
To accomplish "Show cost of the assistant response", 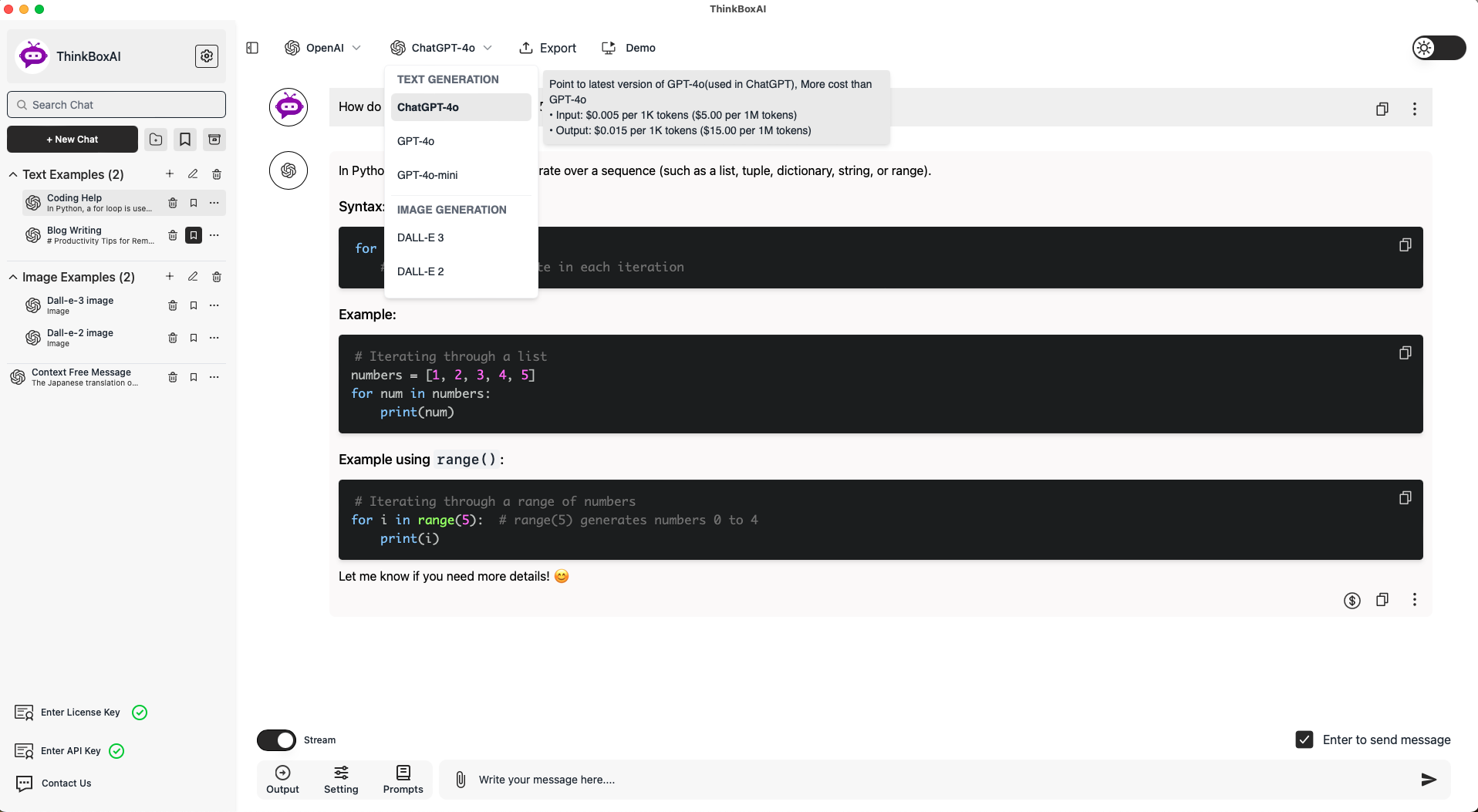I will click(1351, 600).
